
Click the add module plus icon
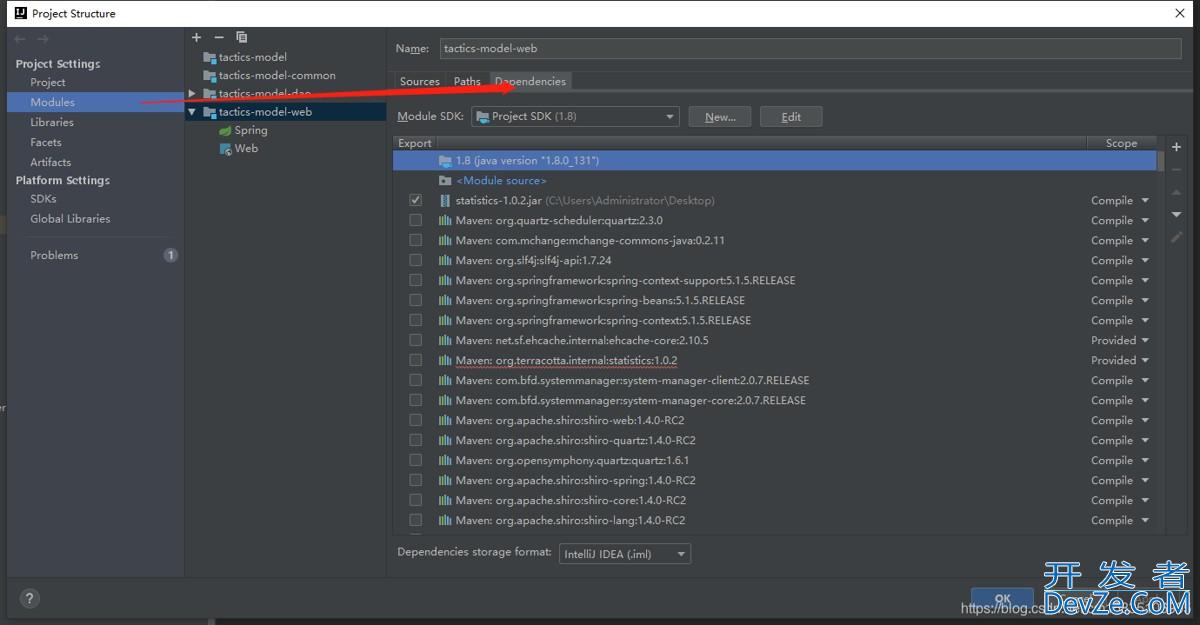click(197, 37)
